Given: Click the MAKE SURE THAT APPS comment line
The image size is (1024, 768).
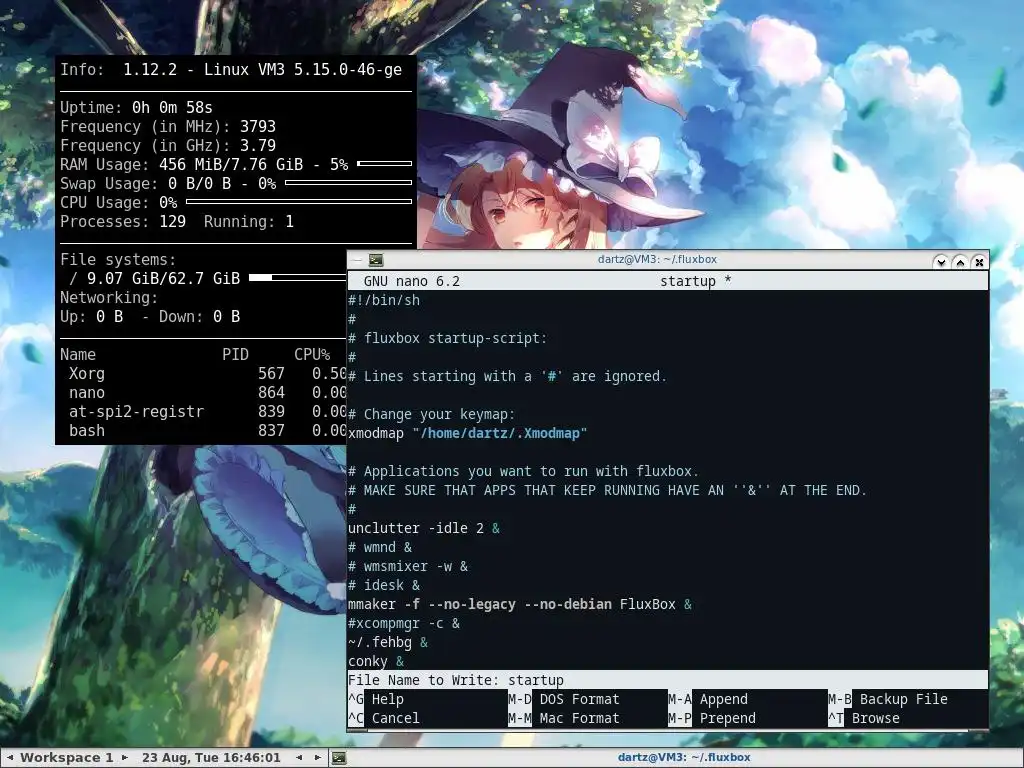Looking at the screenshot, I should tap(607, 490).
